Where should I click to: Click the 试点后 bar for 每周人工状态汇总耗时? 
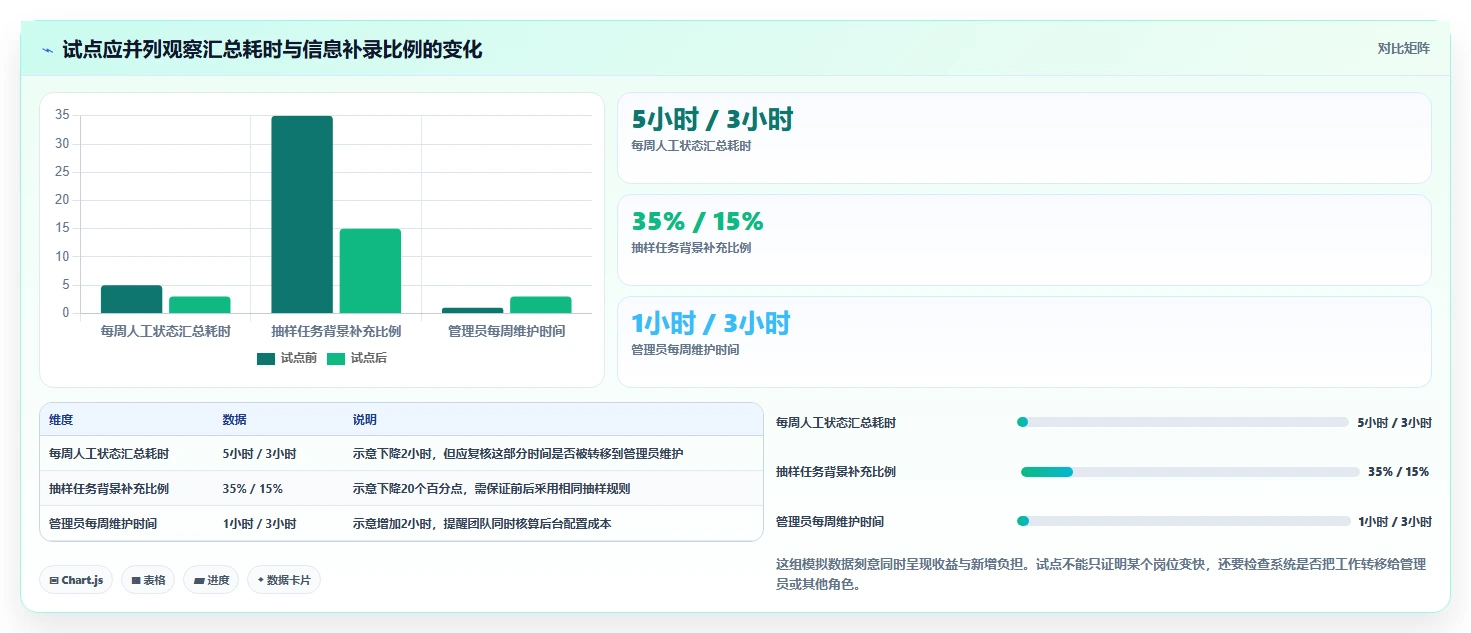click(x=200, y=305)
